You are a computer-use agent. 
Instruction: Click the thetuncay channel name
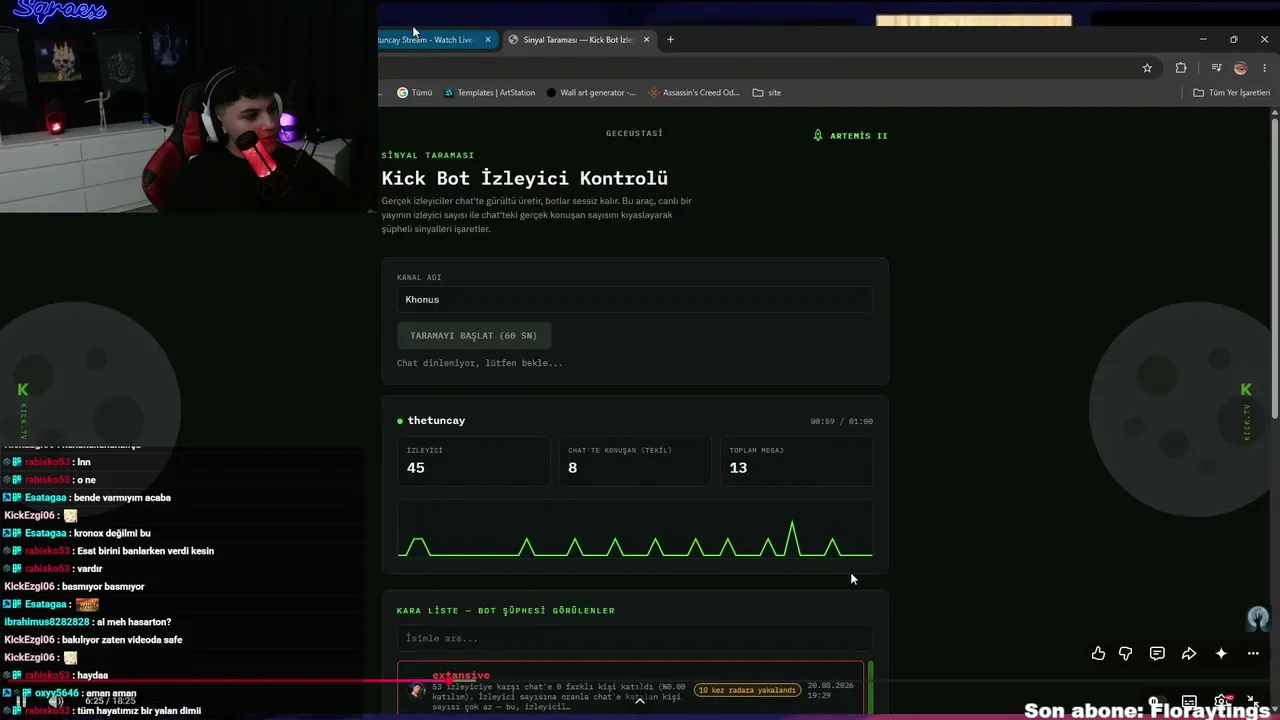point(436,421)
